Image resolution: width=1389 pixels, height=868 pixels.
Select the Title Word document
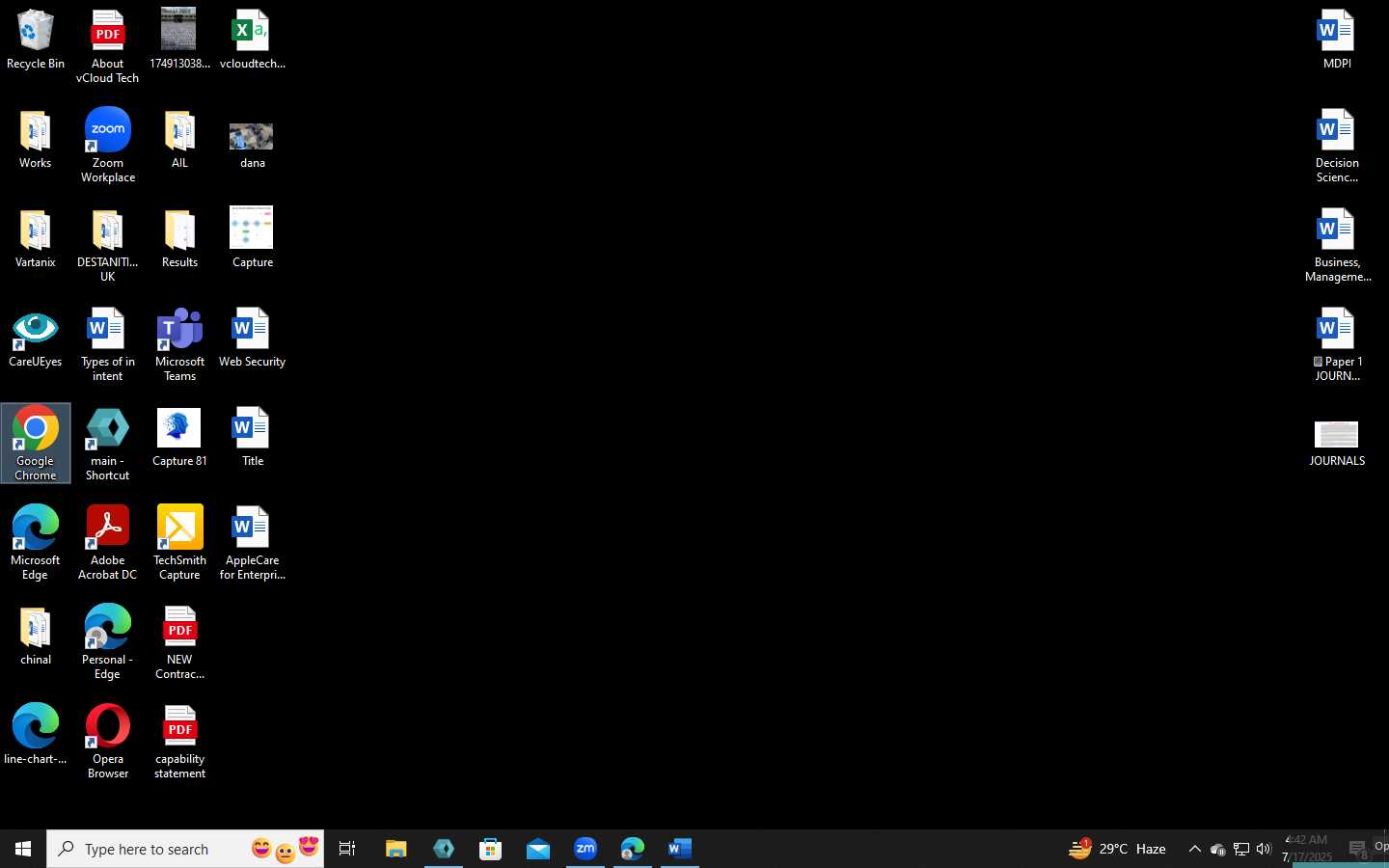point(252,437)
